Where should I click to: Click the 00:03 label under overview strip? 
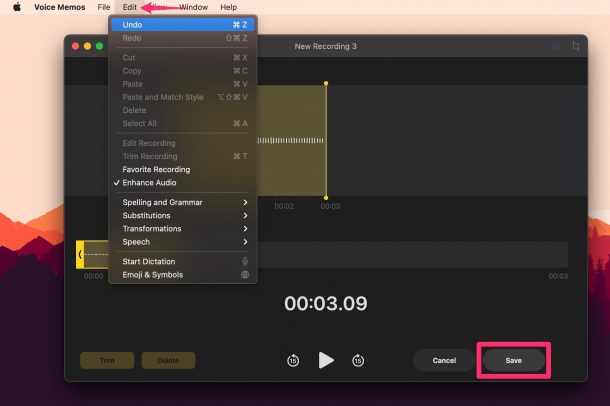558,276
